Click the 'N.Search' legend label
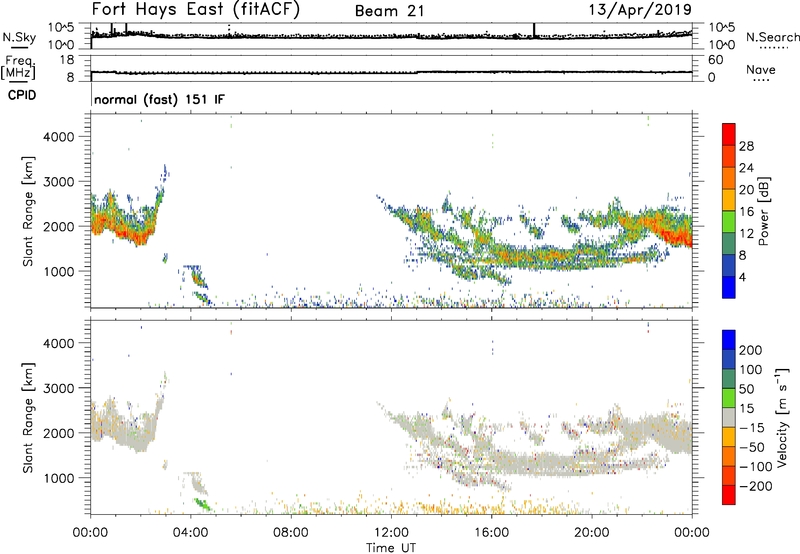Screen dimensions: 800x554 click(773, 37)
